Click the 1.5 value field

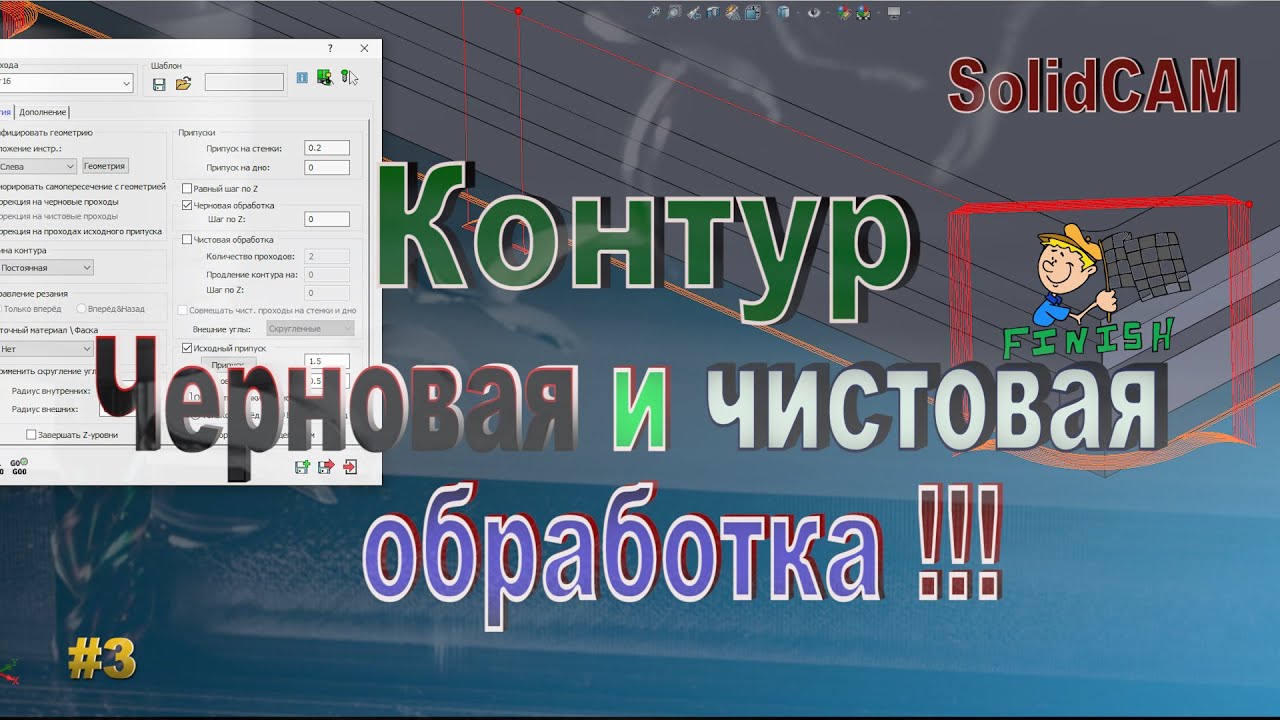pos(327,361)
